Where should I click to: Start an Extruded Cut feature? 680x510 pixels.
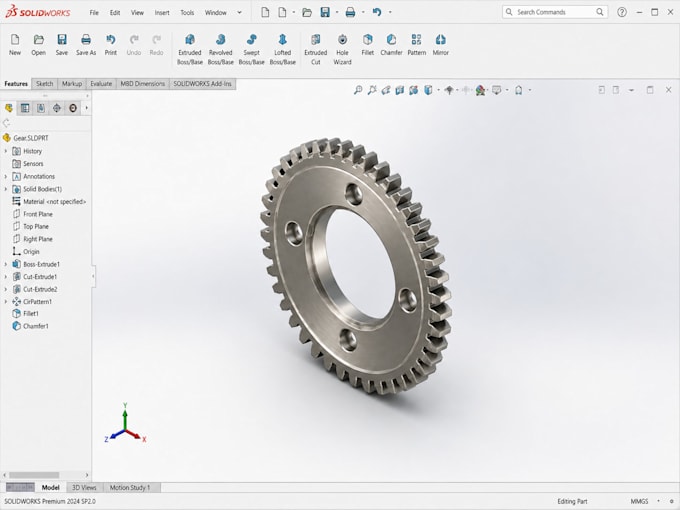(315, 49)
